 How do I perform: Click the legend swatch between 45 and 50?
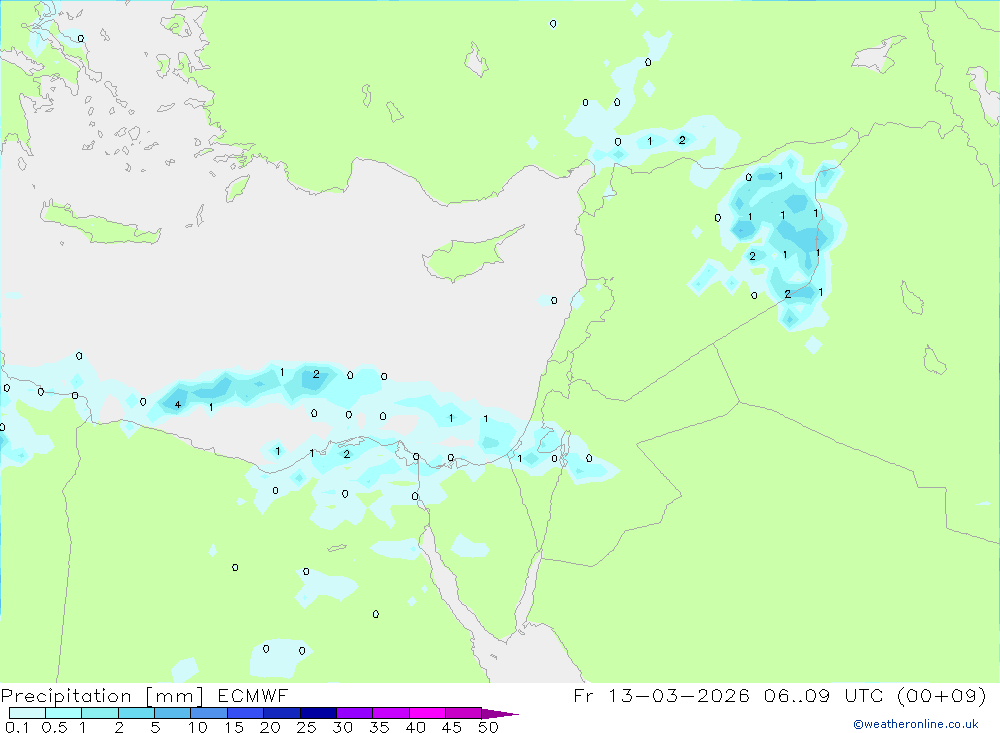pos(464,713)
